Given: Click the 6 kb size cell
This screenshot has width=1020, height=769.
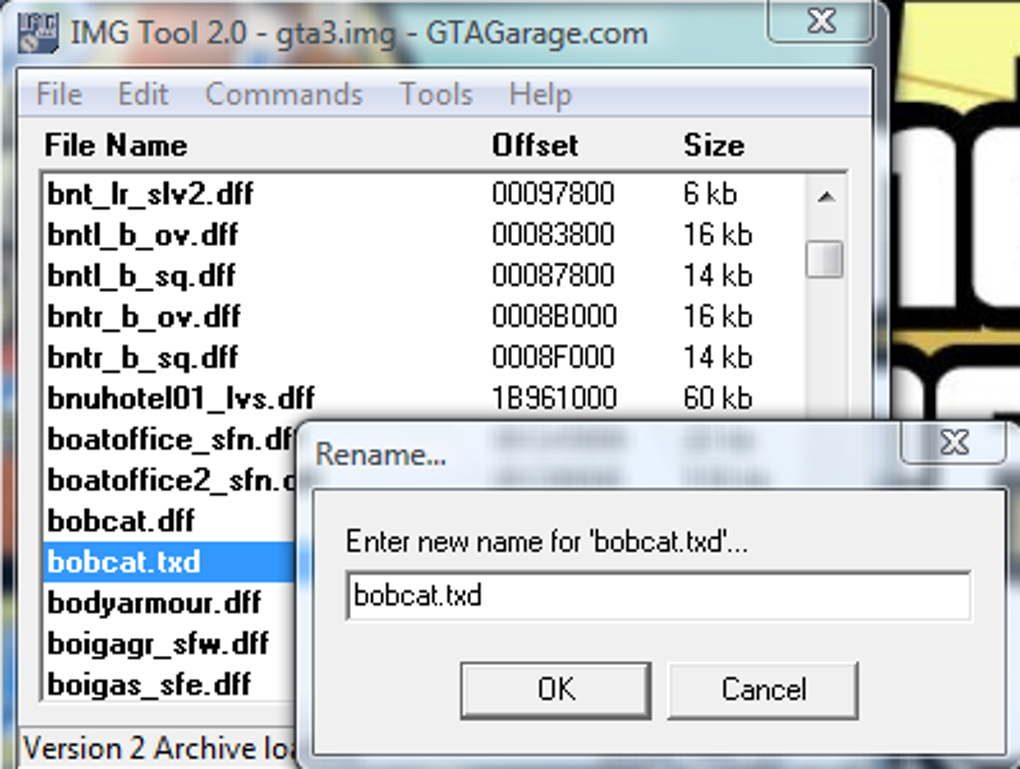Looking at the screenshot, I should (x=710, y=194).
